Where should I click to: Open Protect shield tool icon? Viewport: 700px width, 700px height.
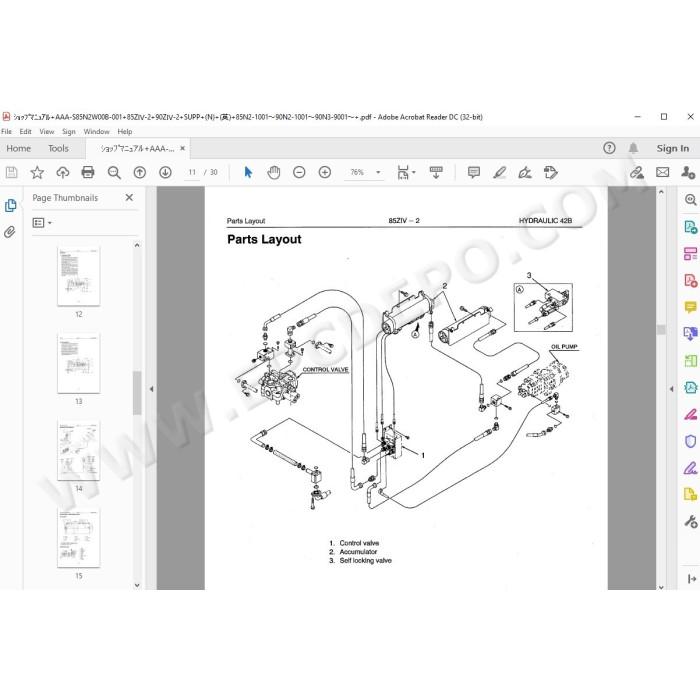[x=690, y=441]
